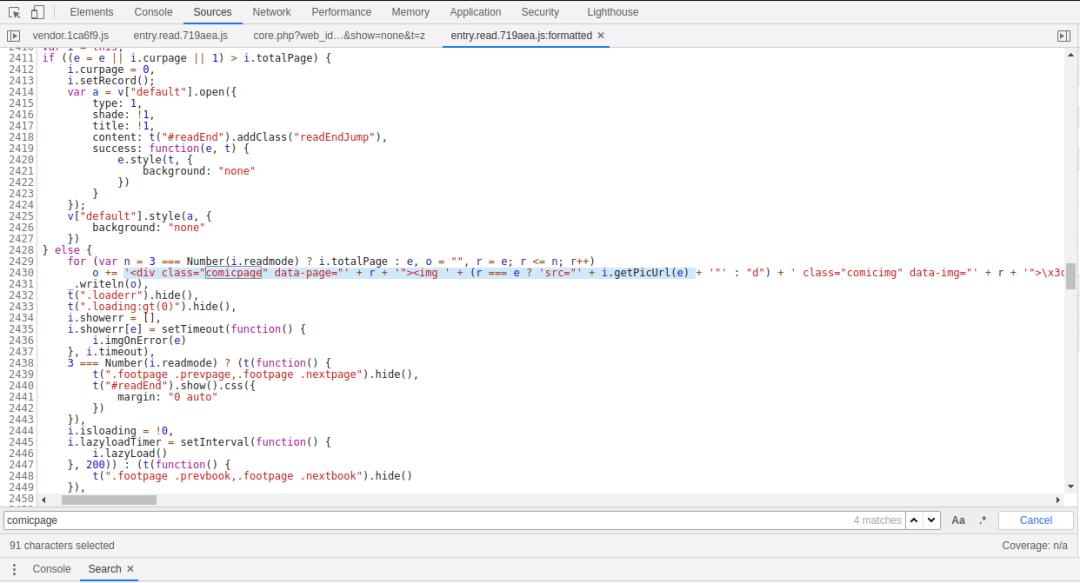Open the drawer three-dot menu
The width and height of the screenshot is (1080, 583).
pyautogui.click(x=14, y=569)
